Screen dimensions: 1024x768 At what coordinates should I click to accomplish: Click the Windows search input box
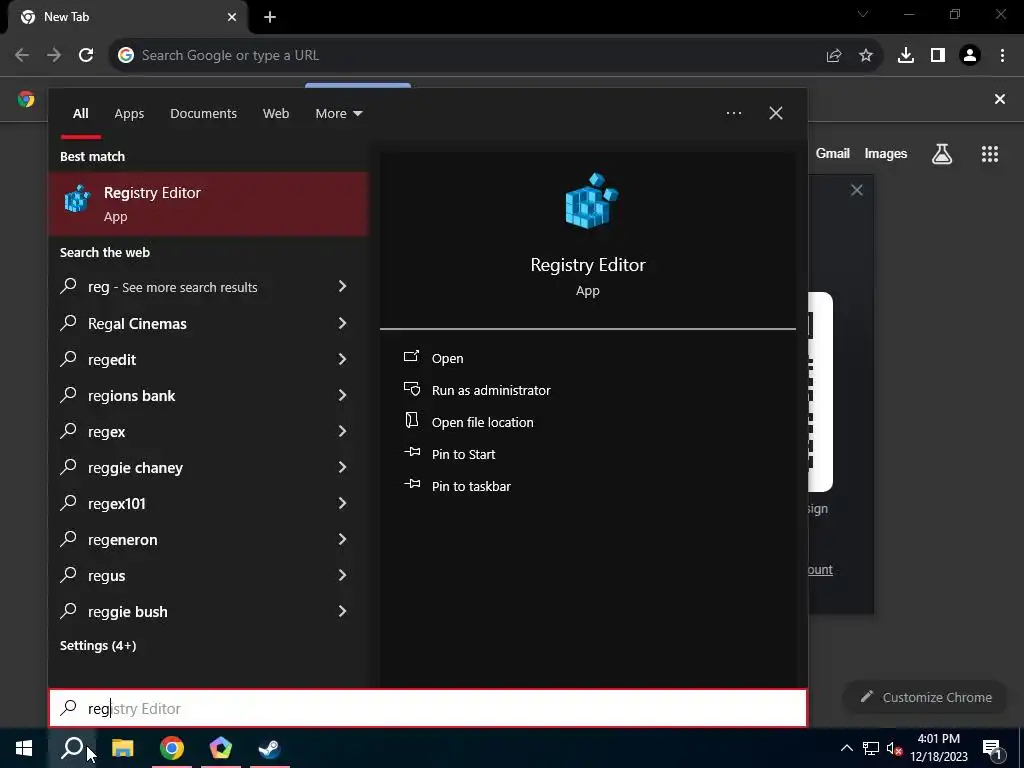[428, 709]
